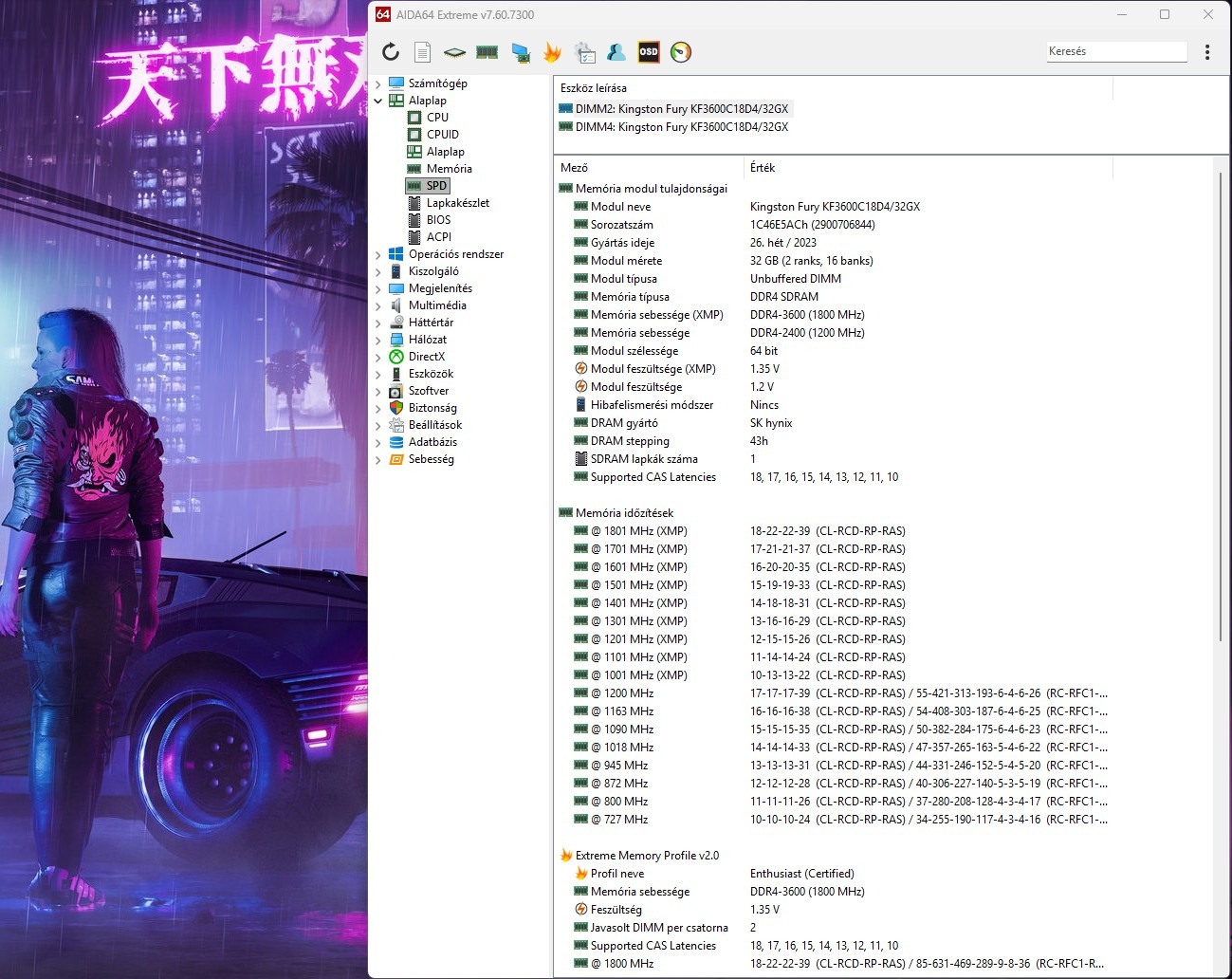Open the OSD panel icon
Screen dimensions: 1232x979
pyautogui.click(x=649, y=52)
